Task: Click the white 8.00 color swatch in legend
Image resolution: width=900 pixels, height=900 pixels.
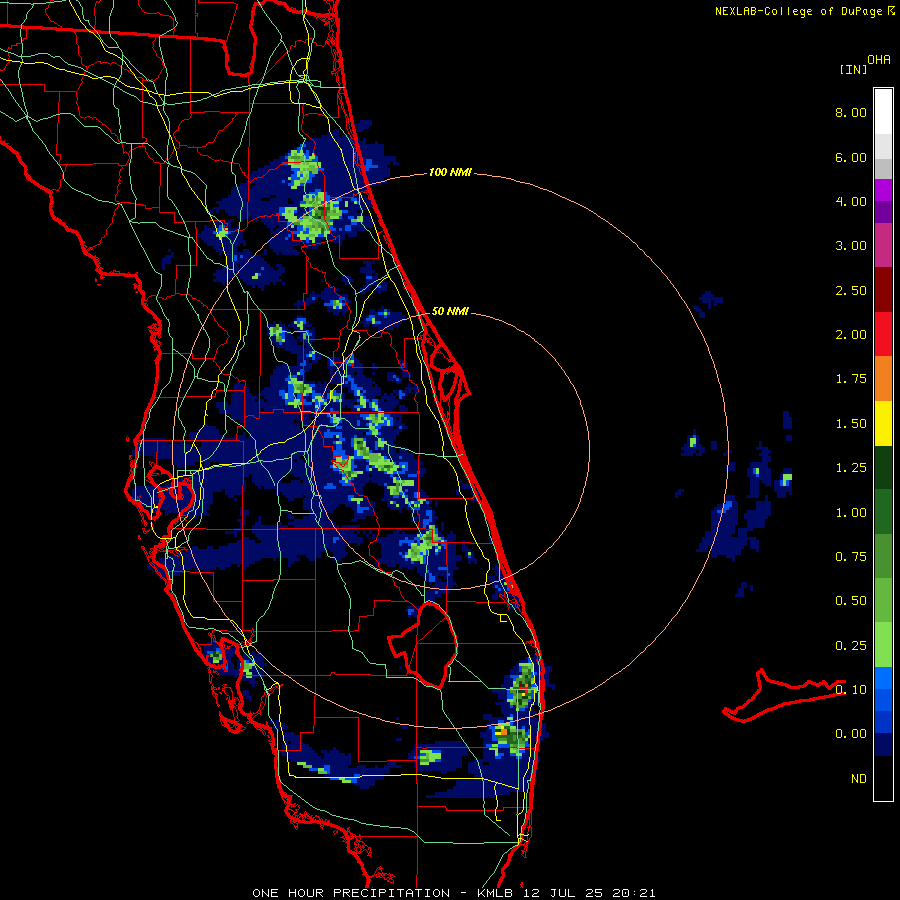Action: (x=883, y=112)
